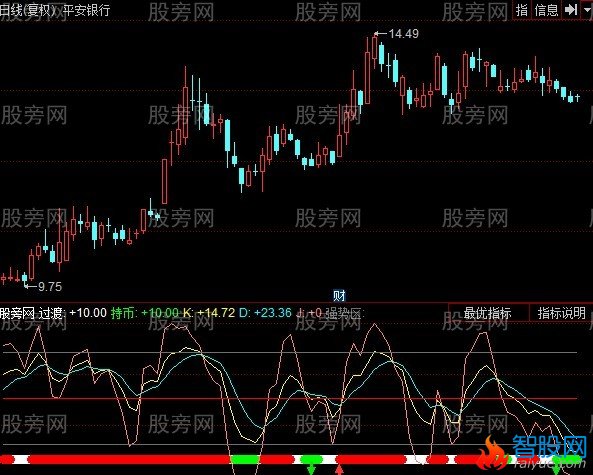Image resolution: width=593 pixels, height=475 pixels.
Task: Click the first green down-arrow signal
Action: tap(311, 469)
